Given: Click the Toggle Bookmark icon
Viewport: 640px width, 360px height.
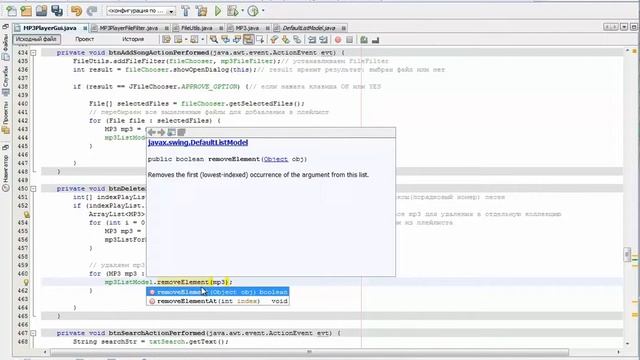Looking at the screenshot, I should click(x=297, y=40).
